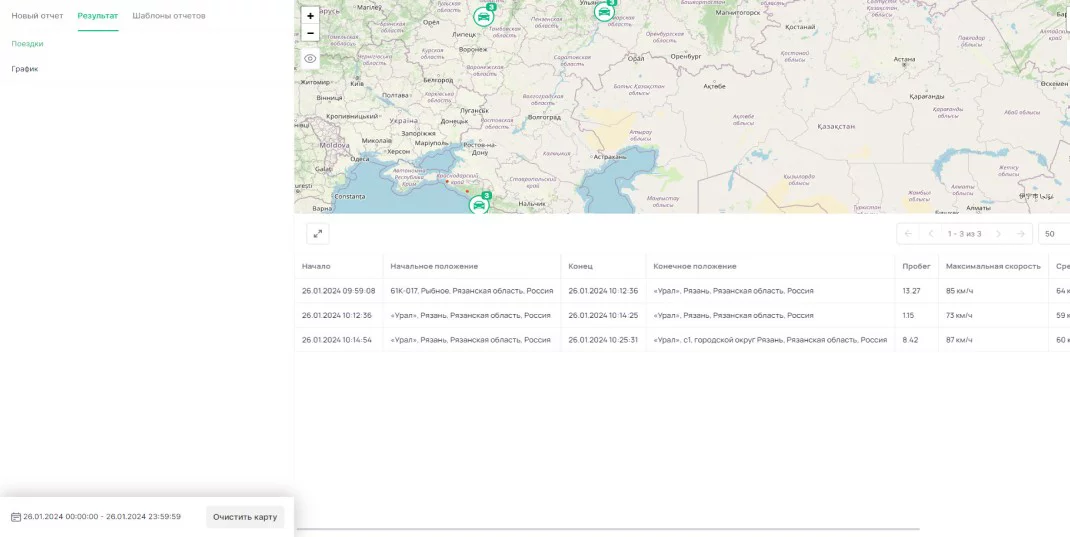Go to first page of results
This screenshot has width=1070, height=537.
pos(908,233)
